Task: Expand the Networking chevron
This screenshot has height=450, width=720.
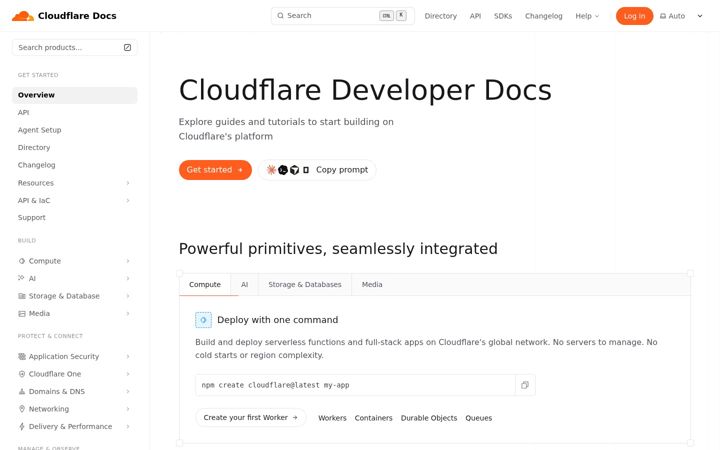Action: click(128, 409)
